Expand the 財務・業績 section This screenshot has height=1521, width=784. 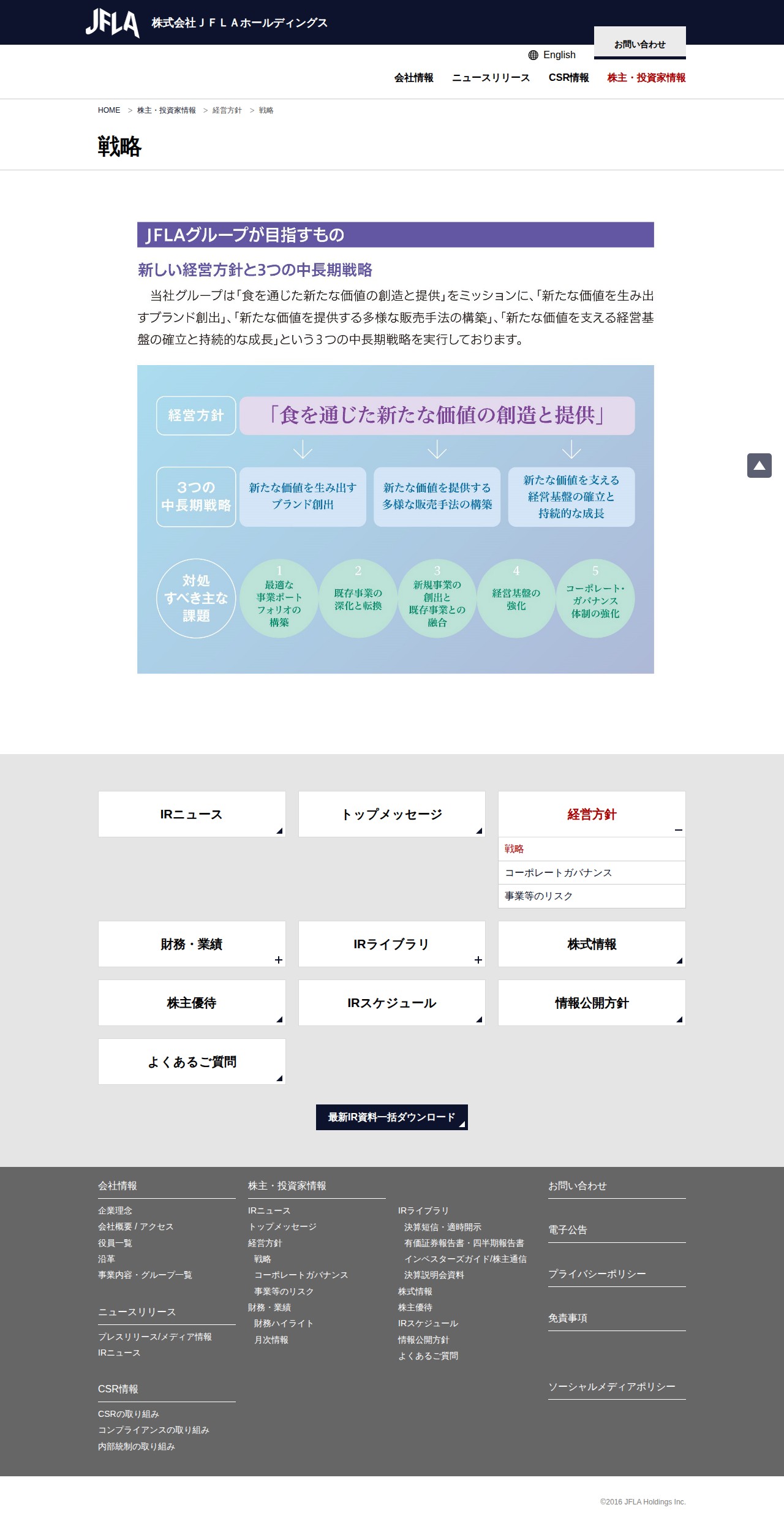click(x=192, y=944)
